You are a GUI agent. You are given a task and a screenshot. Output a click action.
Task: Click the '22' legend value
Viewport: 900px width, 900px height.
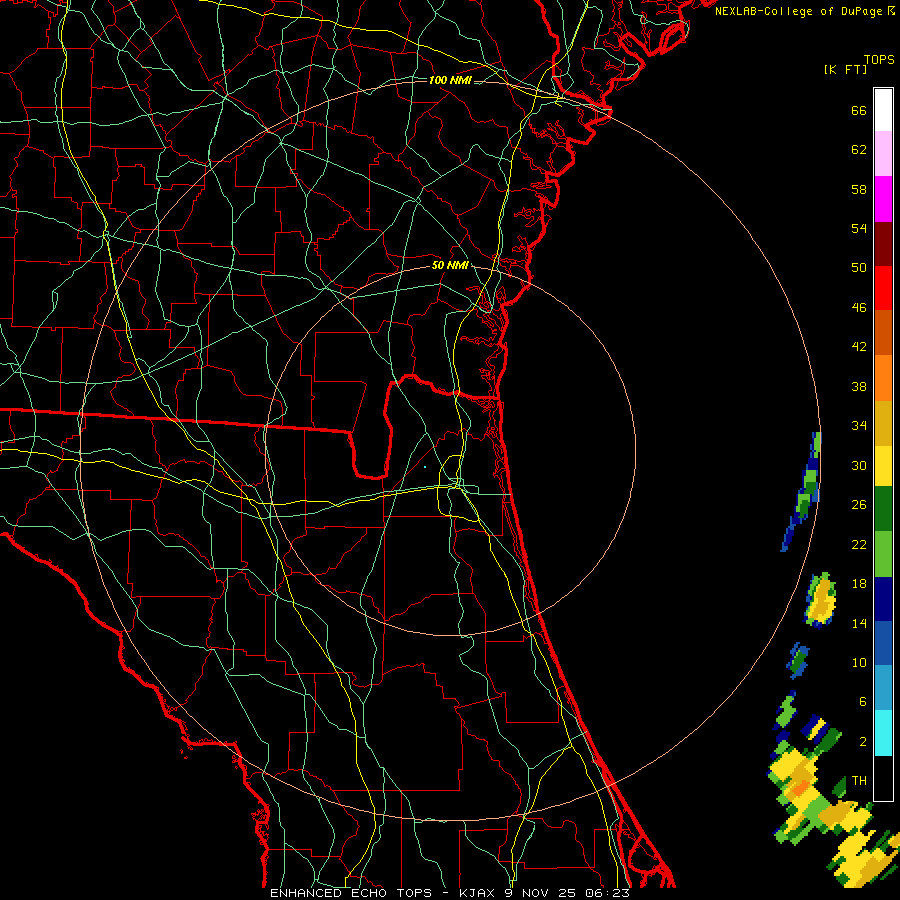[859, 545]
